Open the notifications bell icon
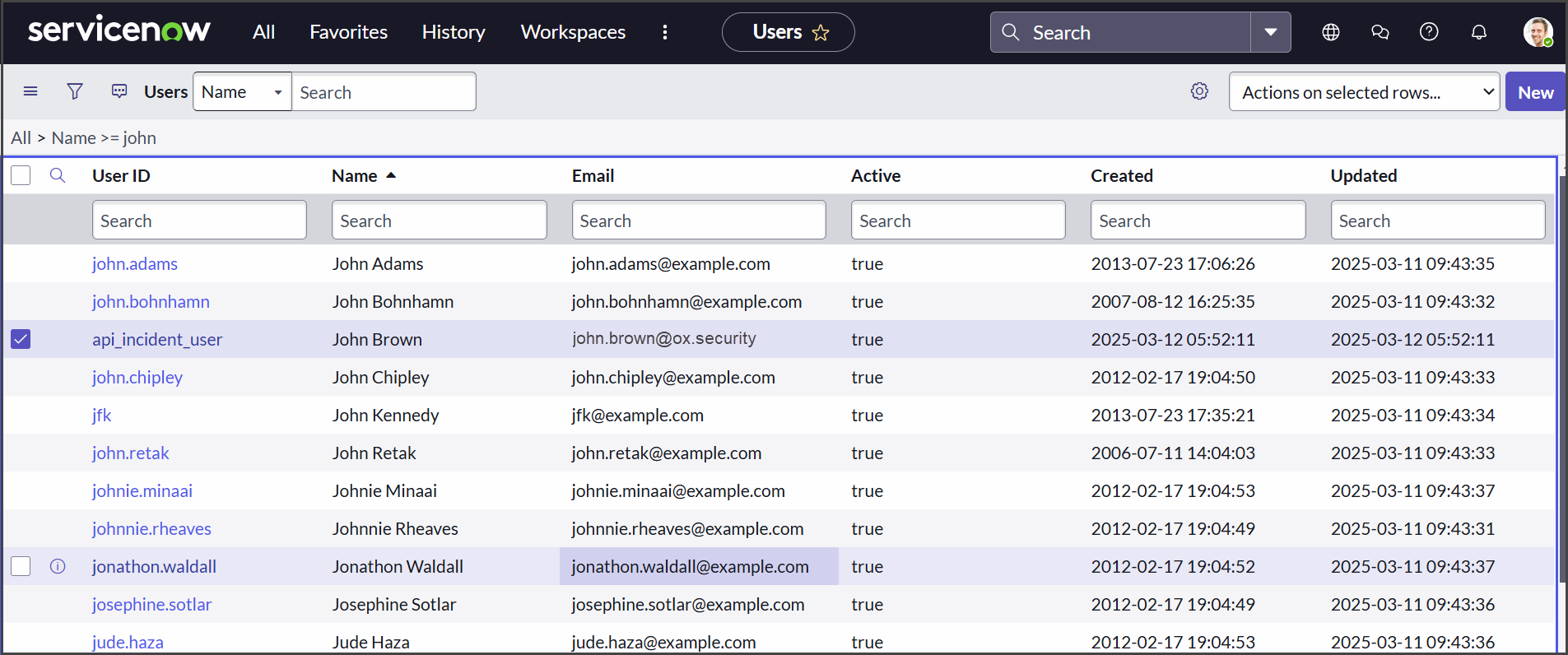Screen dimensions: 1568x655 pos(1479,32)
